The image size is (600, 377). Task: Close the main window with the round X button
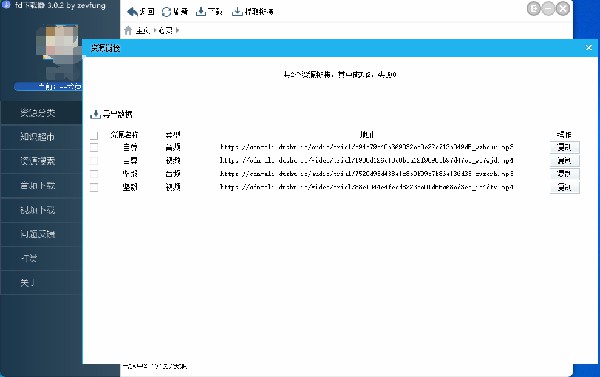coord(563,8)
